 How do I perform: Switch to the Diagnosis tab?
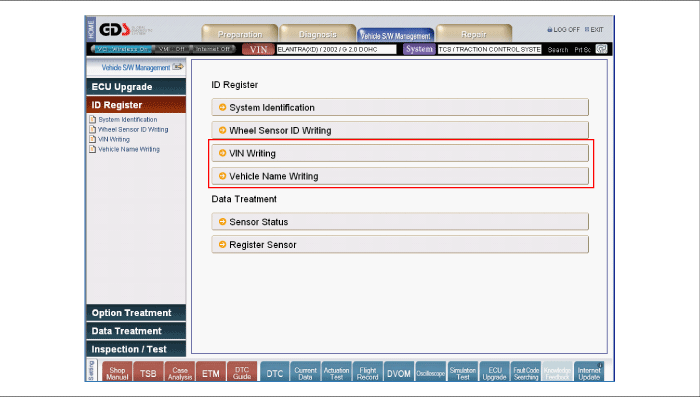click(318, 34)
